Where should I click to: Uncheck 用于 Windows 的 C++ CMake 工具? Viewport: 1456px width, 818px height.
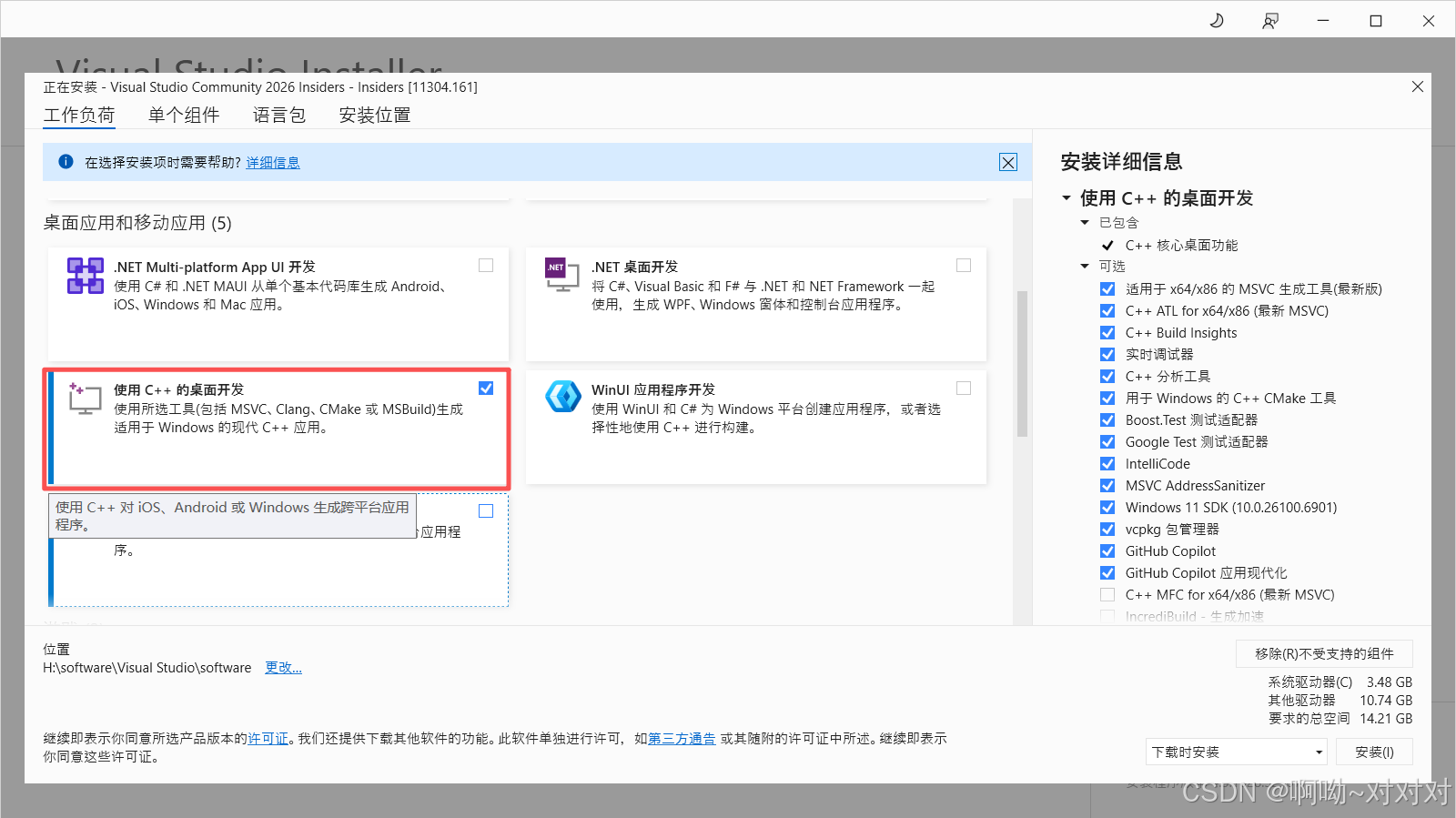click(1107, 399)
